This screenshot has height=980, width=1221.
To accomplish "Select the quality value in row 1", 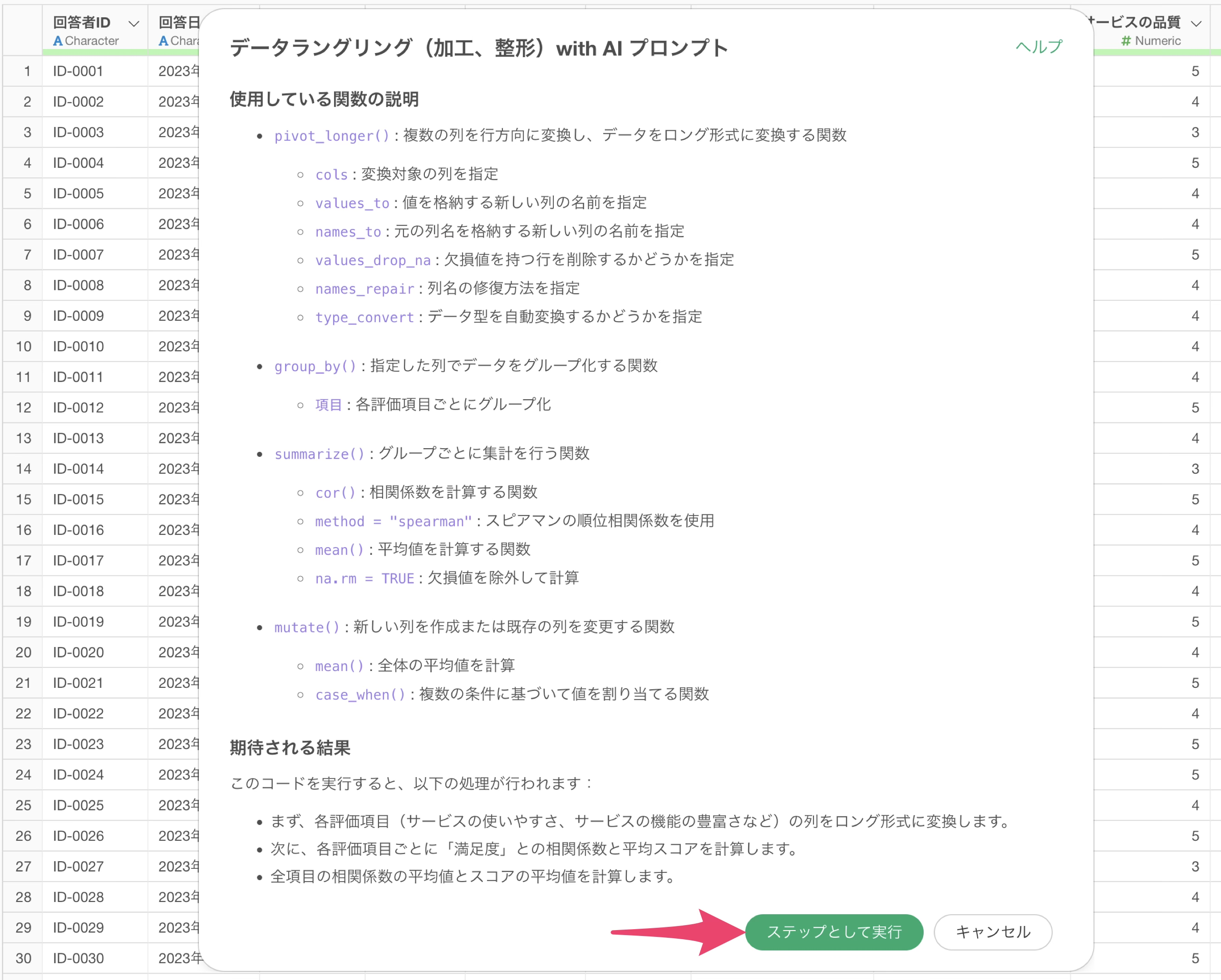I will [x=1195, y=71].
